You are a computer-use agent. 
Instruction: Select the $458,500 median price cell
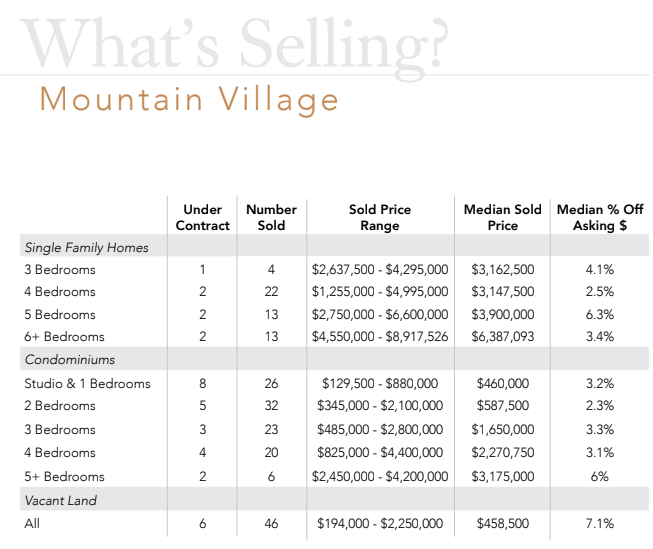(x=503, y=523)
